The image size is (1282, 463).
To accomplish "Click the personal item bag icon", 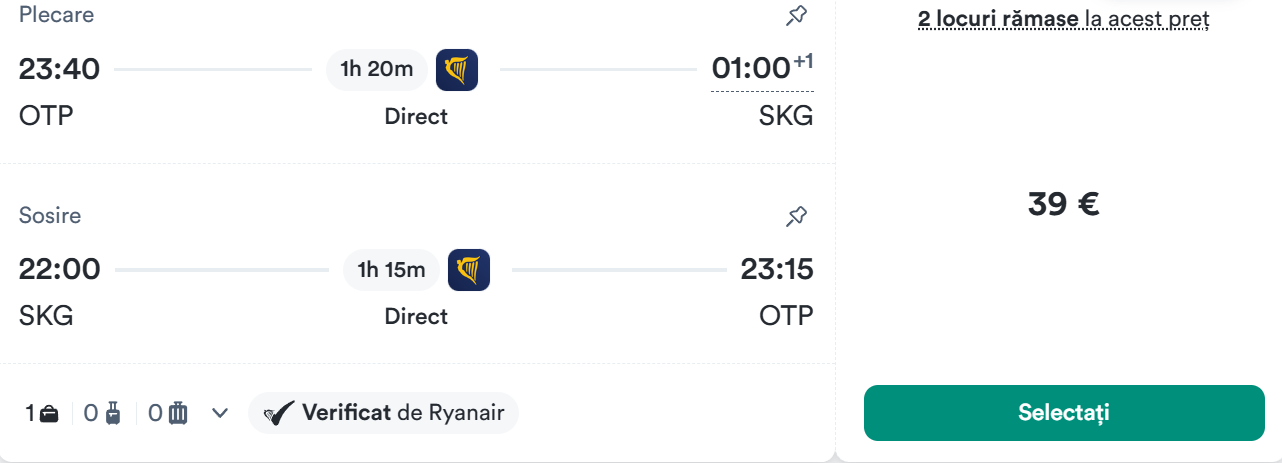I will (50, 413).
